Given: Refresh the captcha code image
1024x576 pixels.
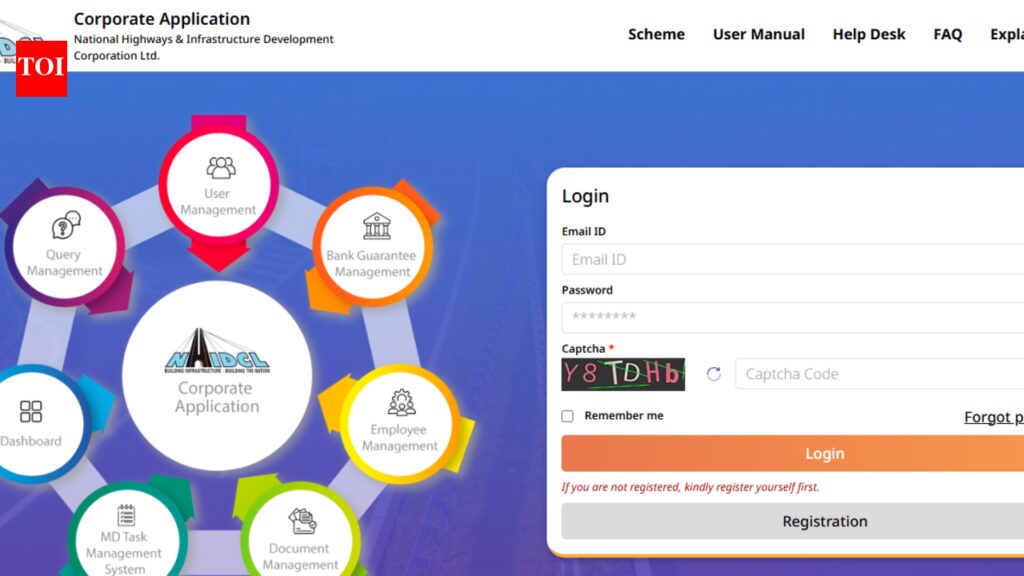Looking at the screenshot, I should 713,374.
